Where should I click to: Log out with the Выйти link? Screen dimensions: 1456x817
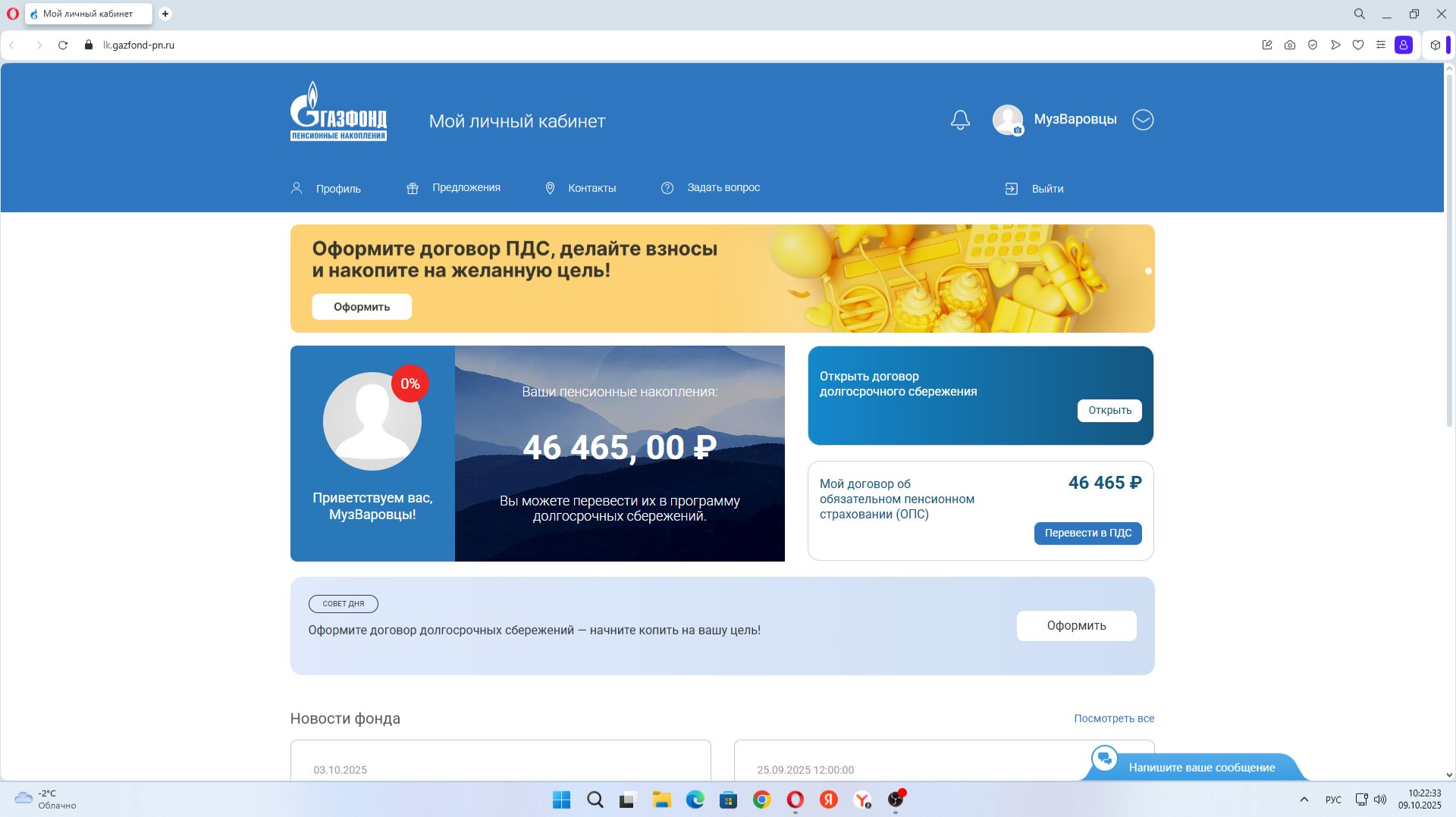coord(1034,189)
